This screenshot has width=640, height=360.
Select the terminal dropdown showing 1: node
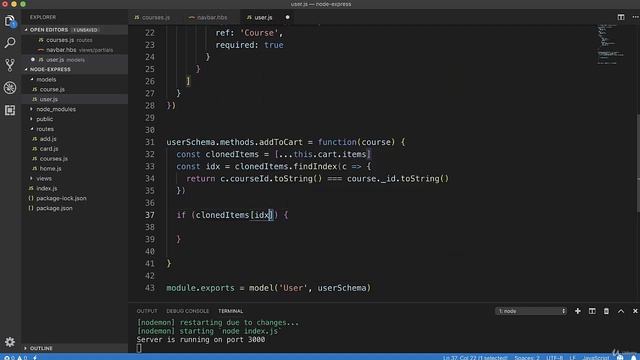tap(531, 311)
